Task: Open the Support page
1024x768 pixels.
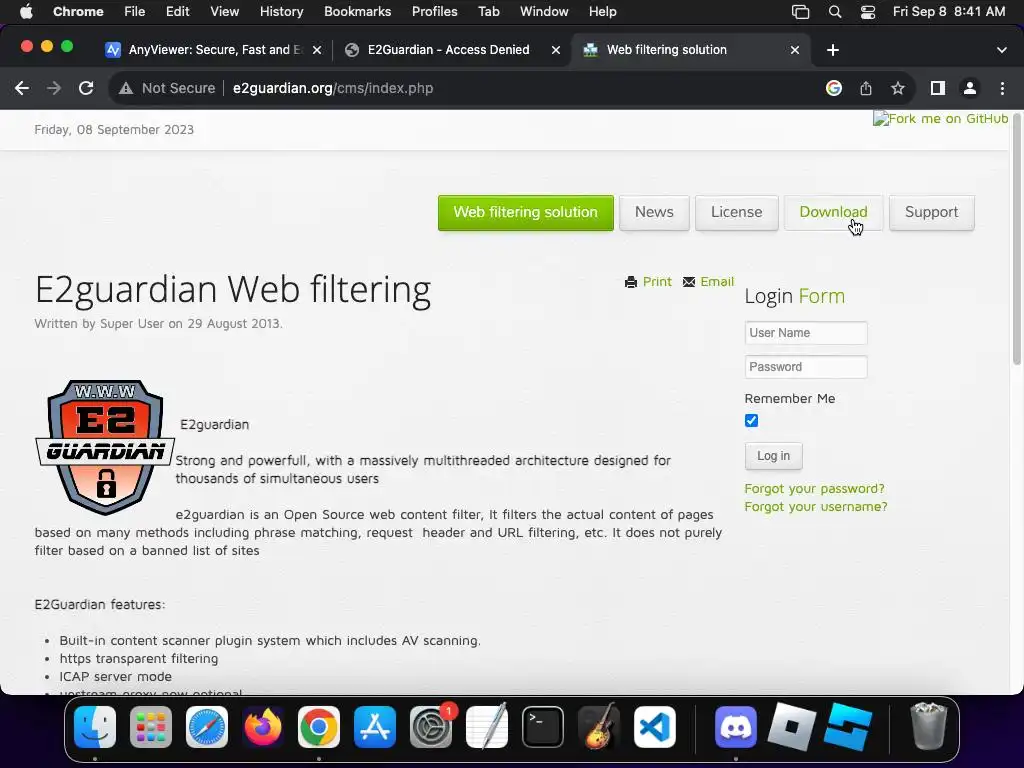Action: [x=932, y=212]
